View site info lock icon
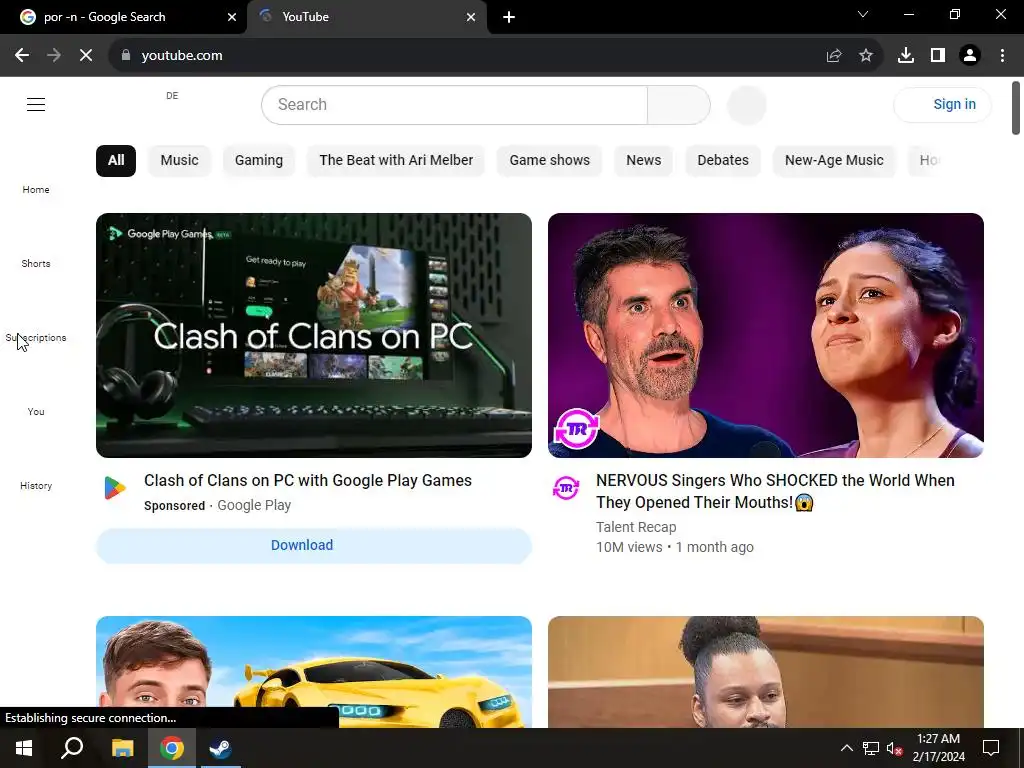 pos(126,56)
